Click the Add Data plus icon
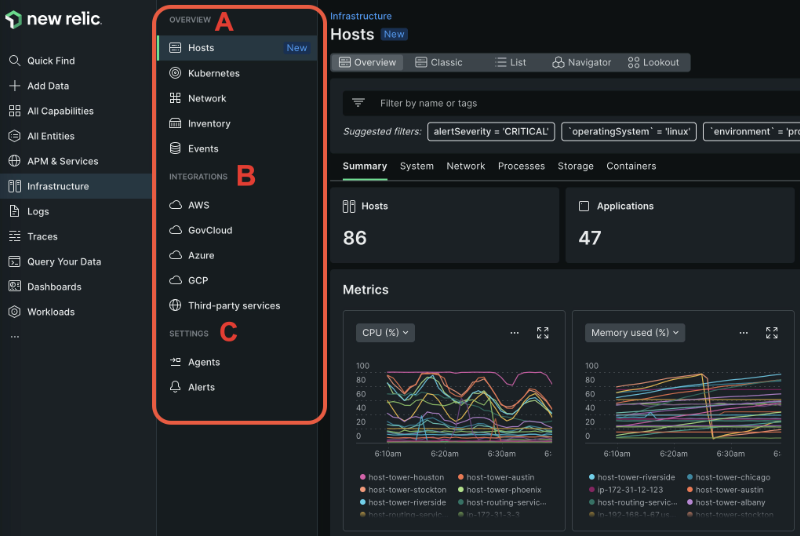This screenshot has width=800, height=536. click(x=14, y=86)
